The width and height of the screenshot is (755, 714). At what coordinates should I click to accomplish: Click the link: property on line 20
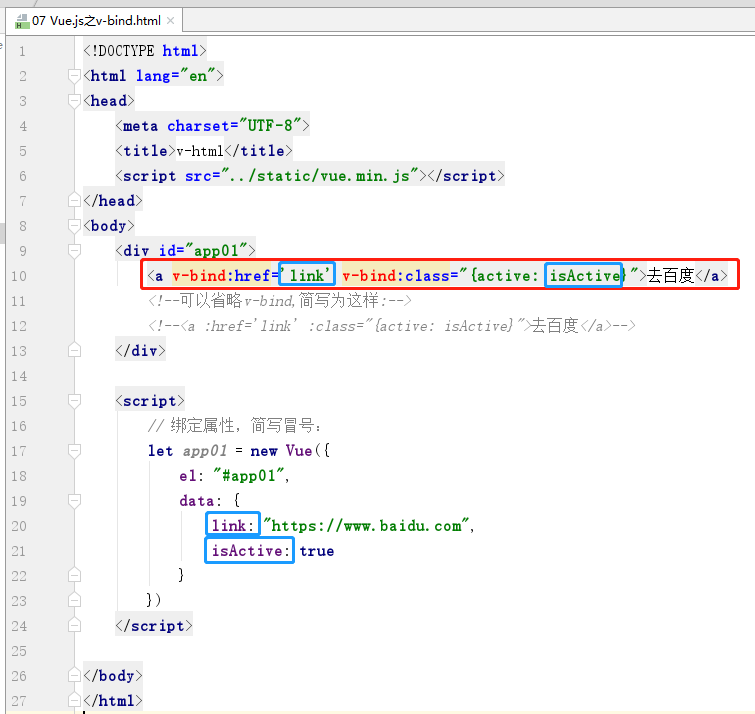click(x=233, y=526)
